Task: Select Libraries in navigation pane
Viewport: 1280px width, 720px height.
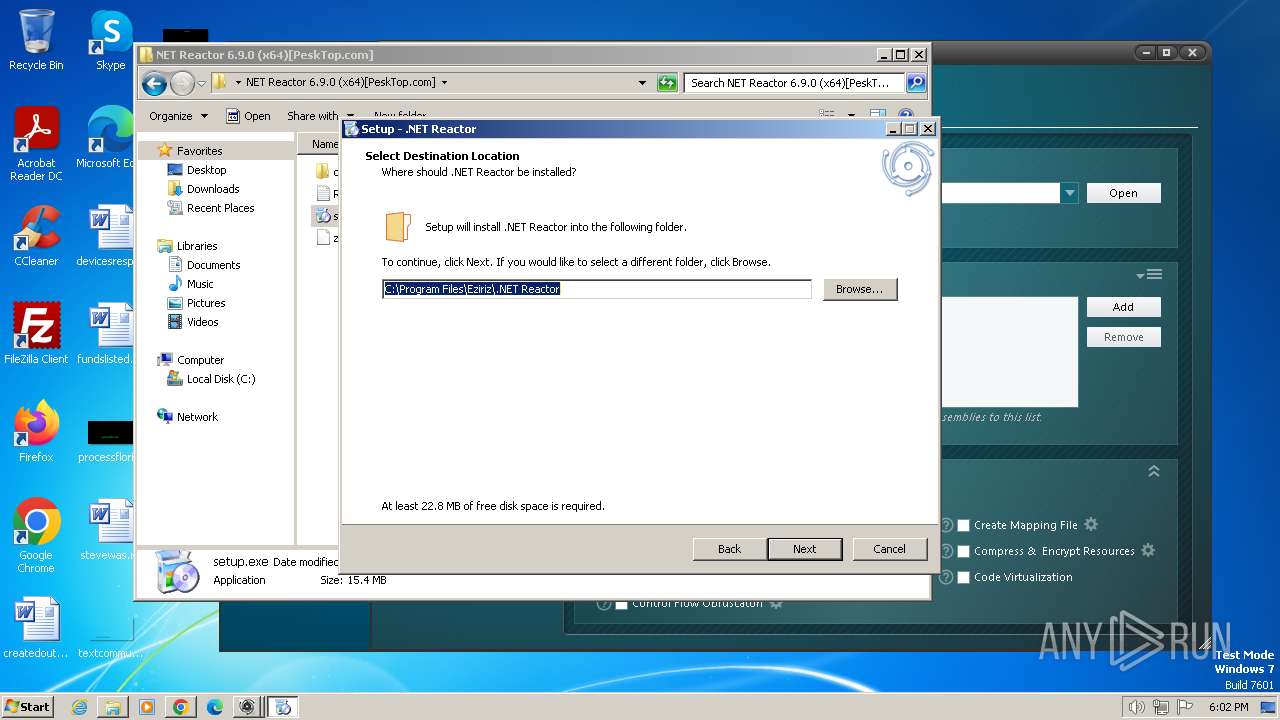Action: [197, 246]
